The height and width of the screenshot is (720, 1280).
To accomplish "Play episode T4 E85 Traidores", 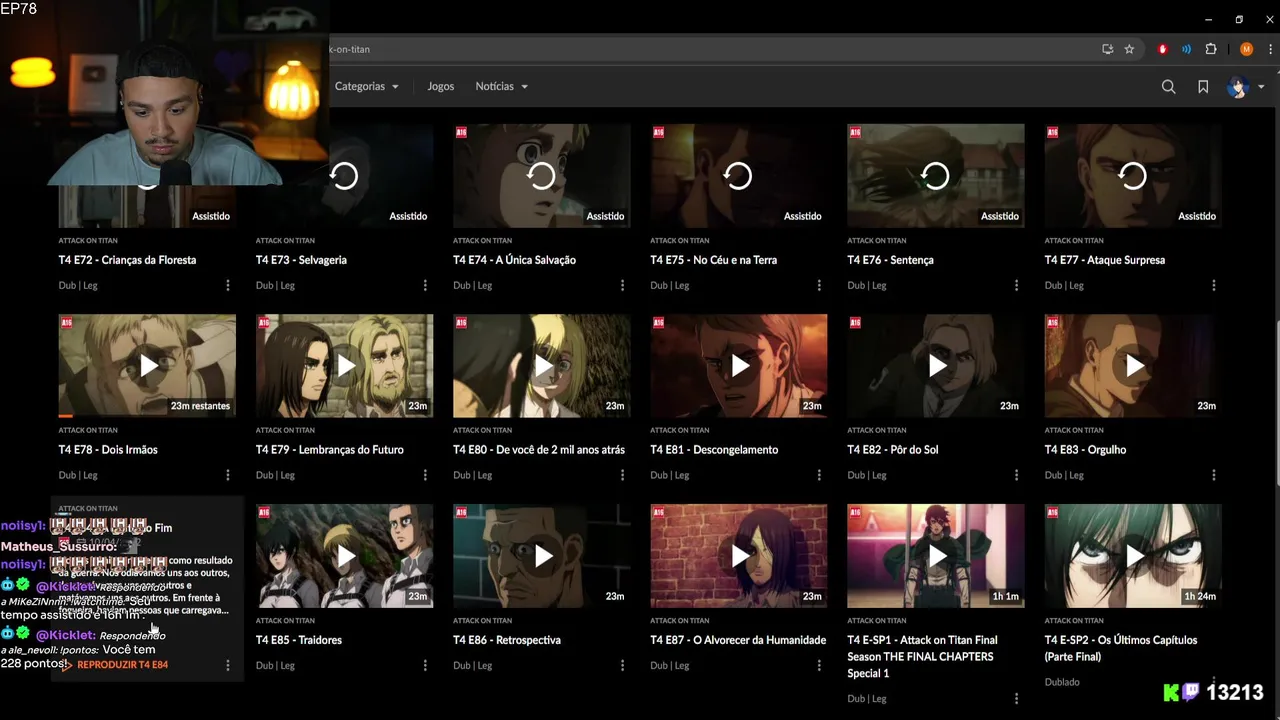I will pyautogui.click(x=344, y=556).
